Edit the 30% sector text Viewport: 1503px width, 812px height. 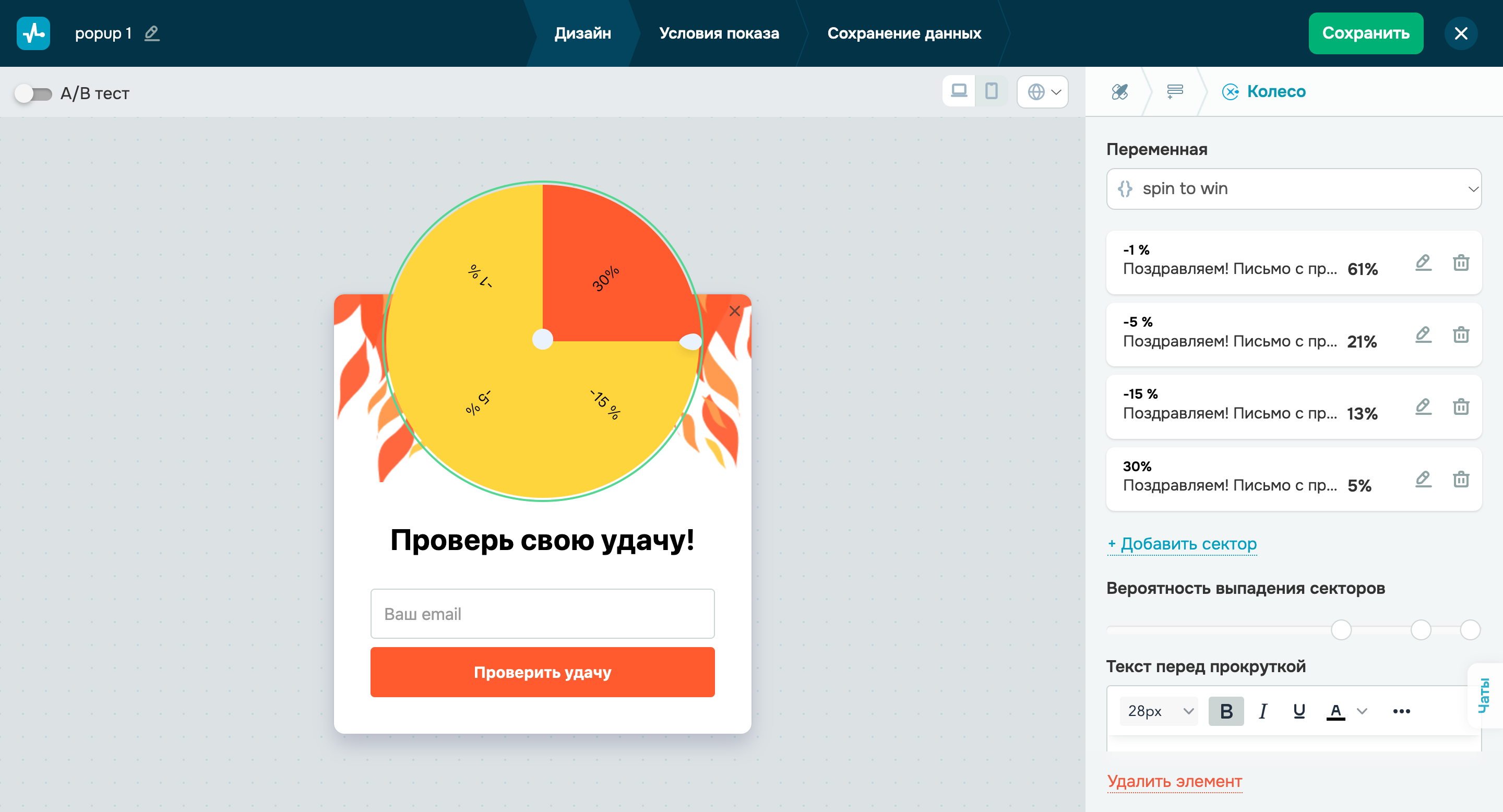tap(1423, 480)
